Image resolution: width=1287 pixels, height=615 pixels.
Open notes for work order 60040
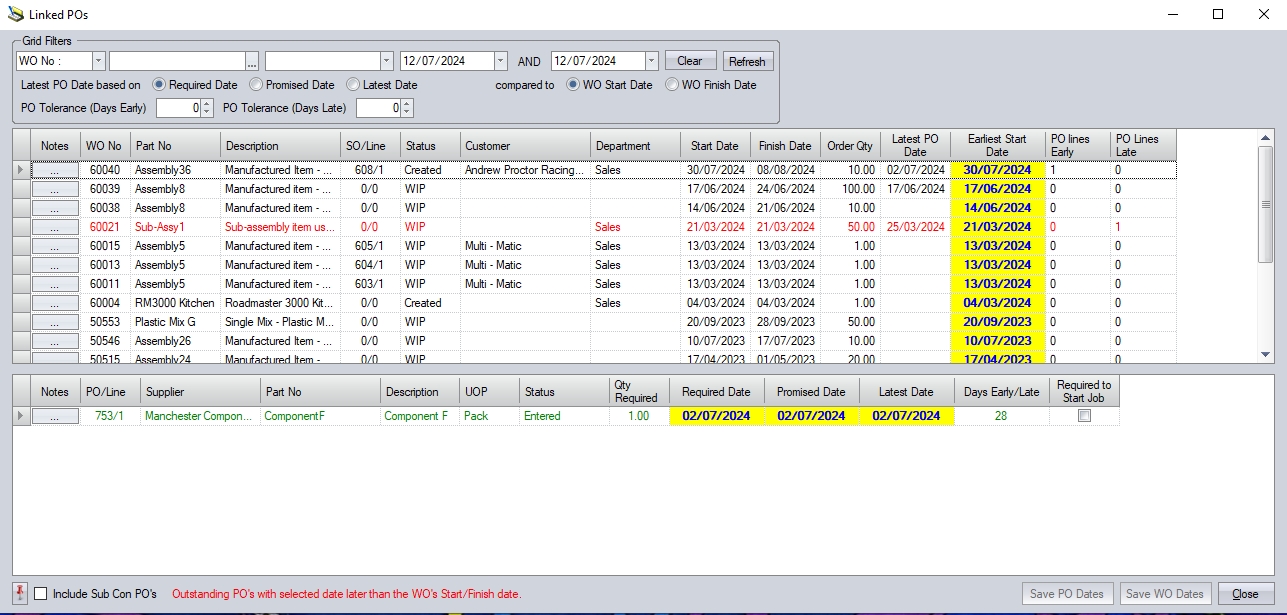click(x=55, y=170)
